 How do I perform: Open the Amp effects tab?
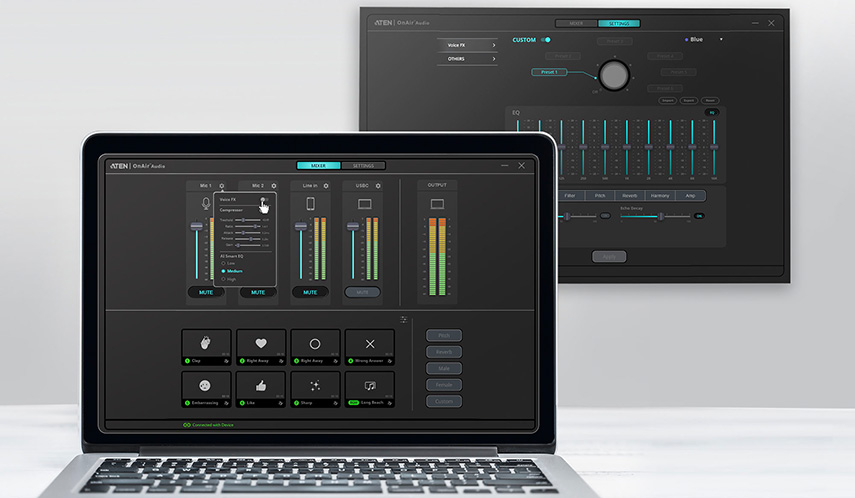click(x=690, y=195)
